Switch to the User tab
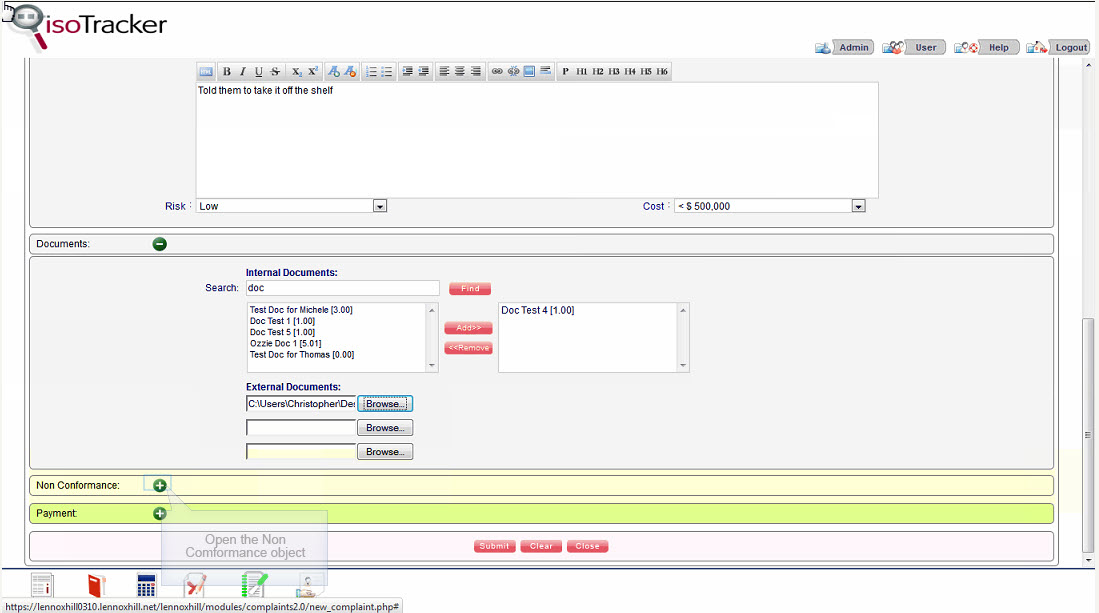Image resolution: width=1099 pixels, height=613 pixels. click(925, 46)
